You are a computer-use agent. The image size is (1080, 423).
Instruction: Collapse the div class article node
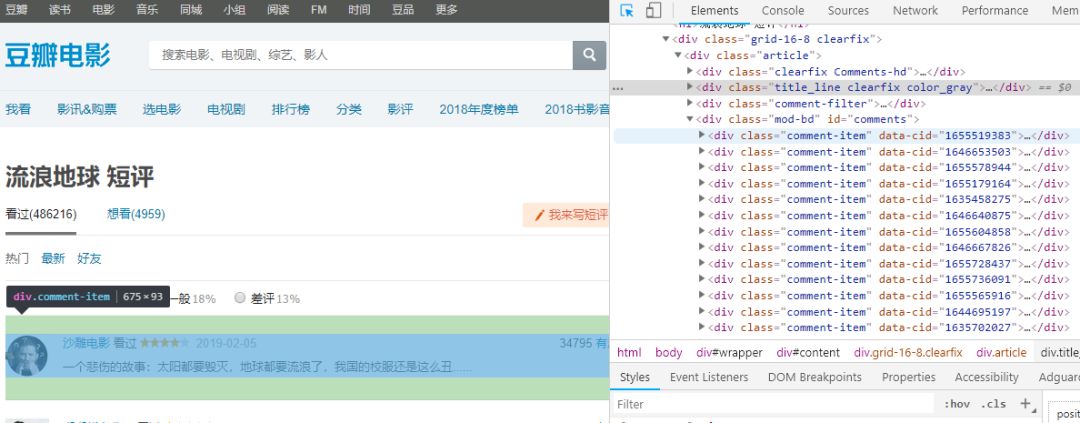pos(678,55)
